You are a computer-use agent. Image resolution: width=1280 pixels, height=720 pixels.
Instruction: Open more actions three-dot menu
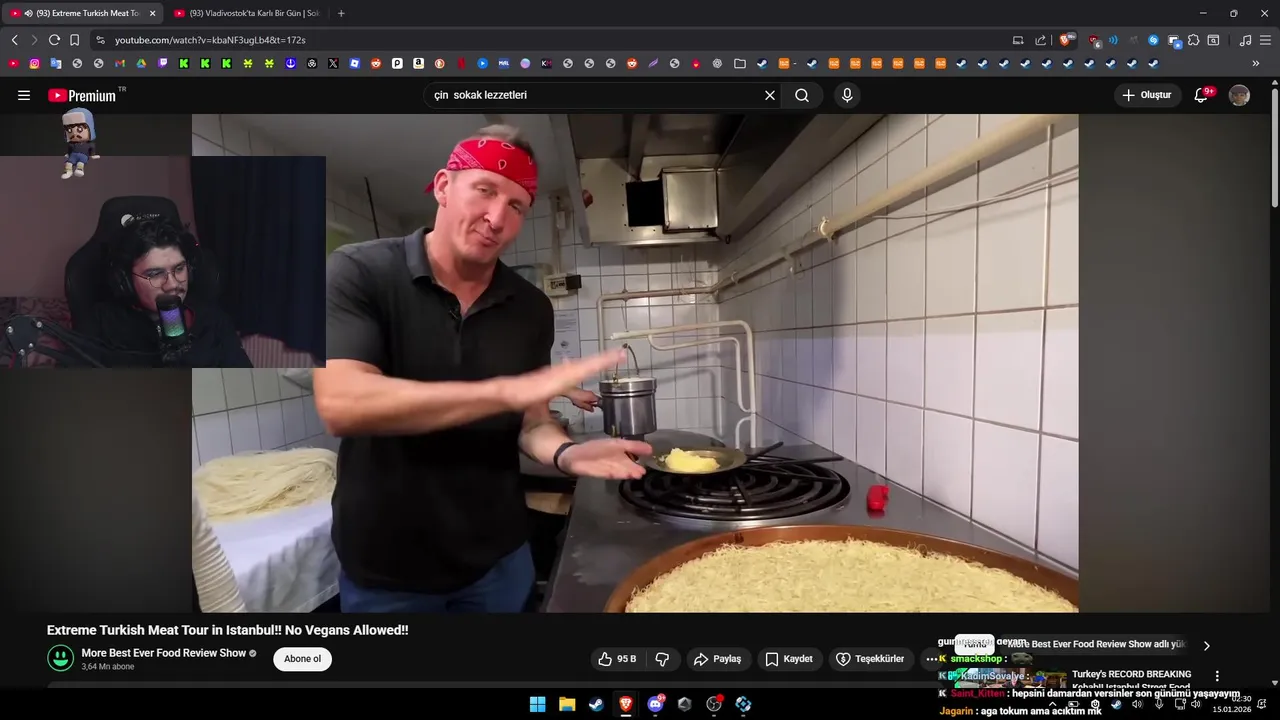tap(931, 659)
